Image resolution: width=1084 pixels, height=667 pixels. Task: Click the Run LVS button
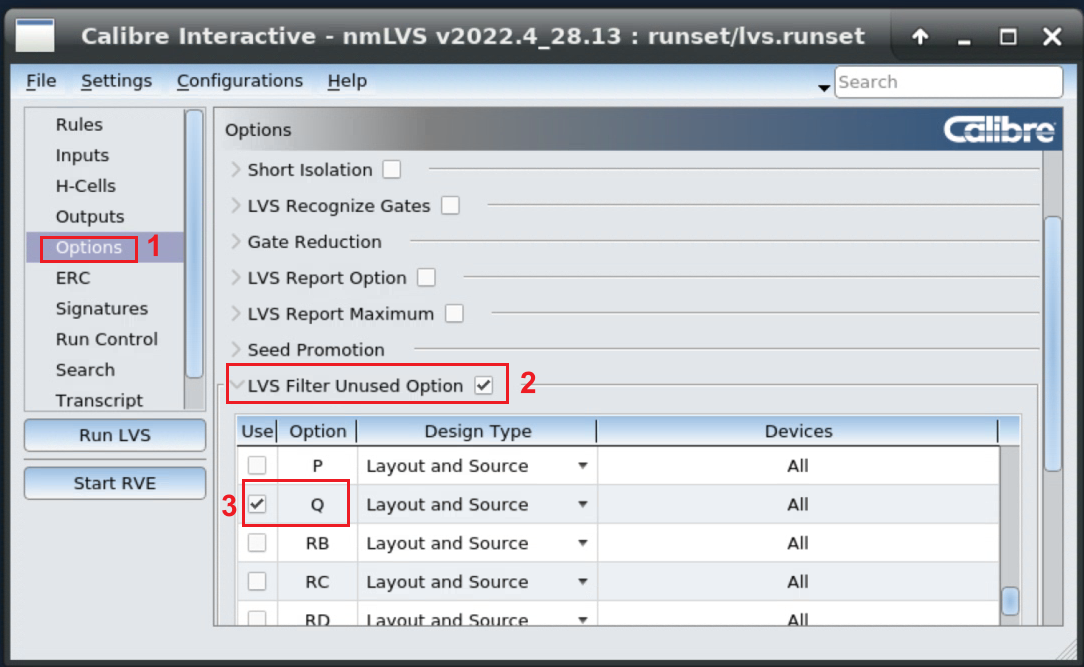[x=115, y=436]
